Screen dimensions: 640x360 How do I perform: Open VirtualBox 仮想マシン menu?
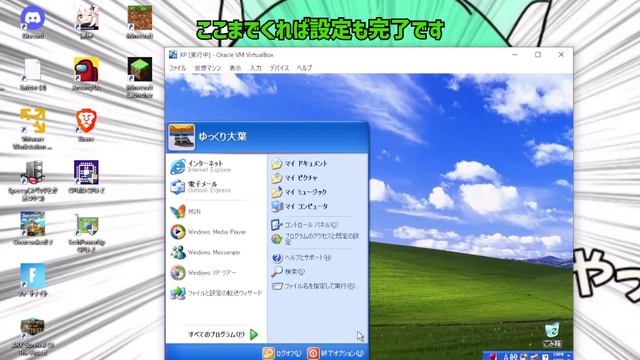pos(208,68)
